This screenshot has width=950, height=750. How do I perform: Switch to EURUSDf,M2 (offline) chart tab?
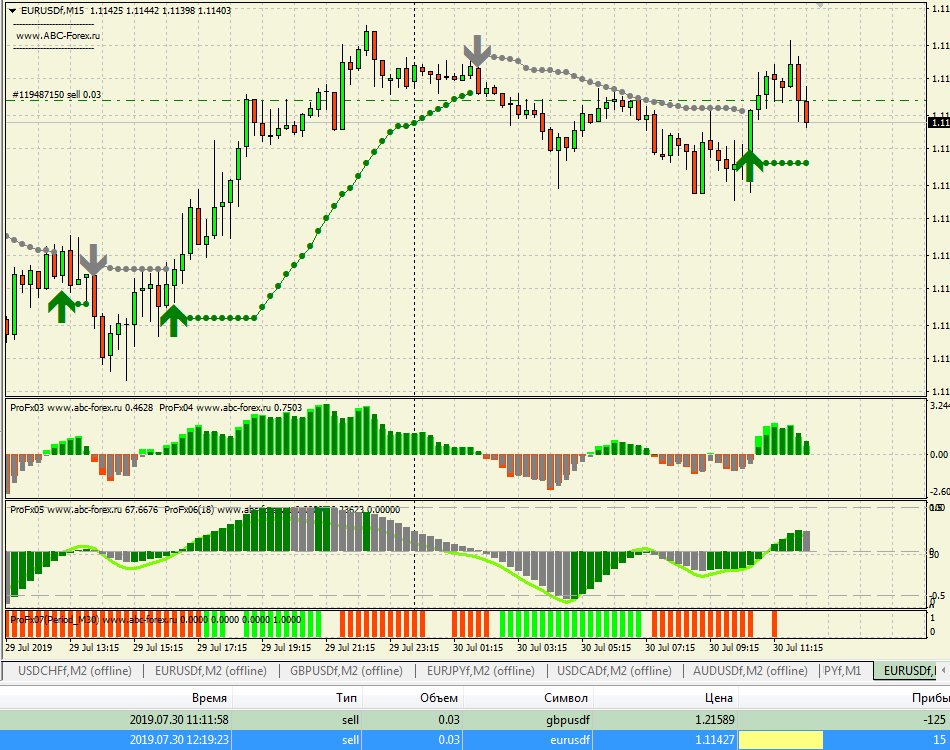point(211,671)
